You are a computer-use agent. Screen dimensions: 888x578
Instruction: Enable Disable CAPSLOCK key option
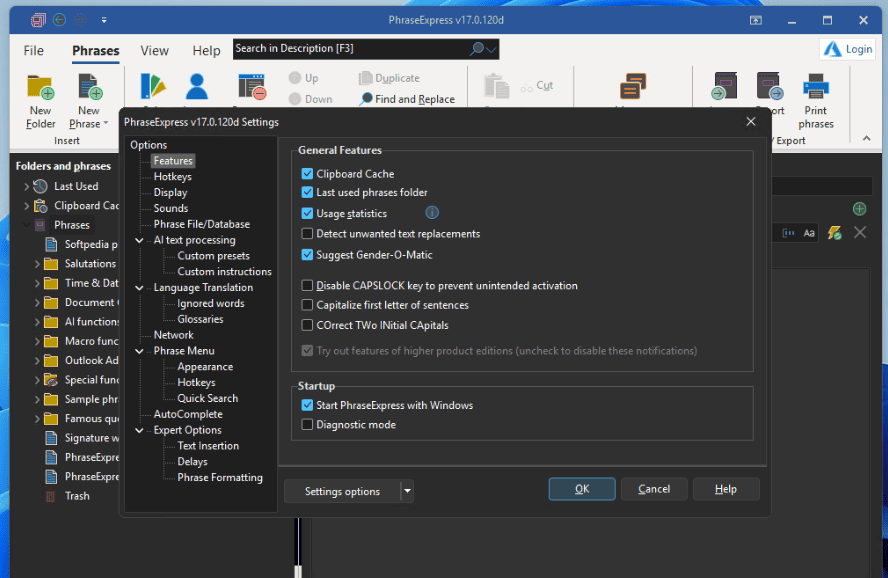[307, 286]
